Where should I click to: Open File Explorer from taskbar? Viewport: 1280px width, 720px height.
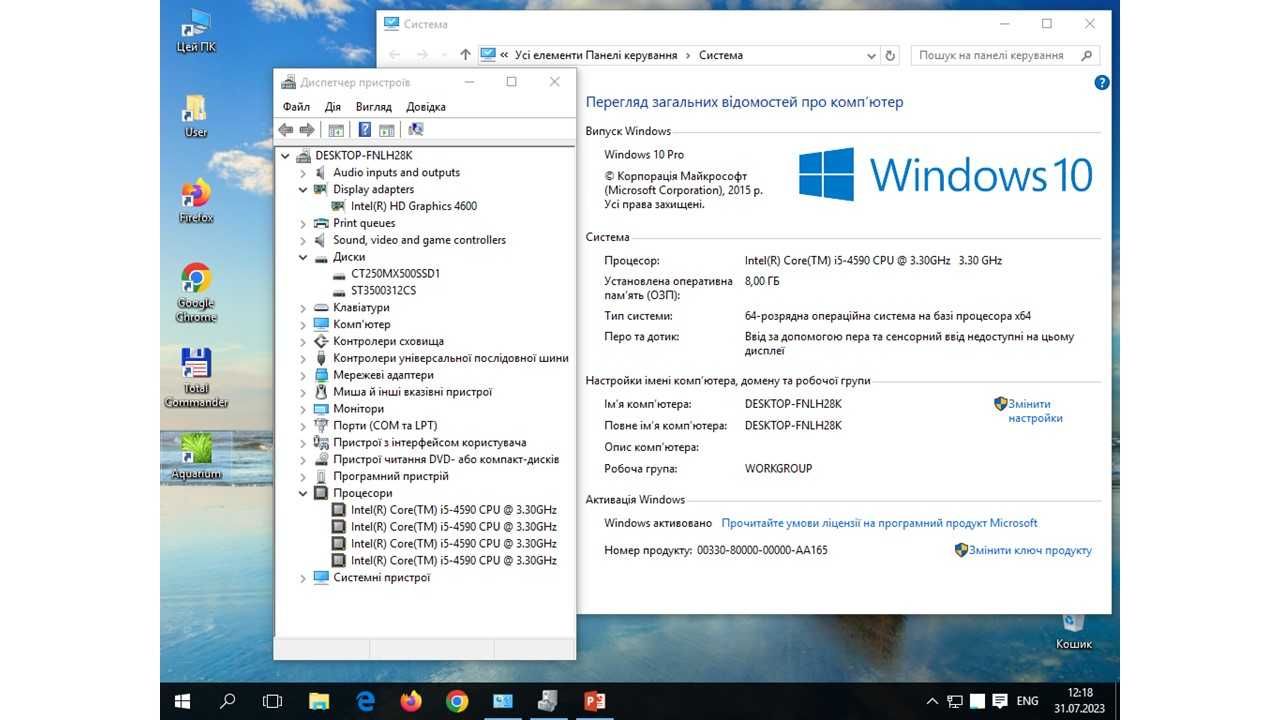tap(319, 701)
